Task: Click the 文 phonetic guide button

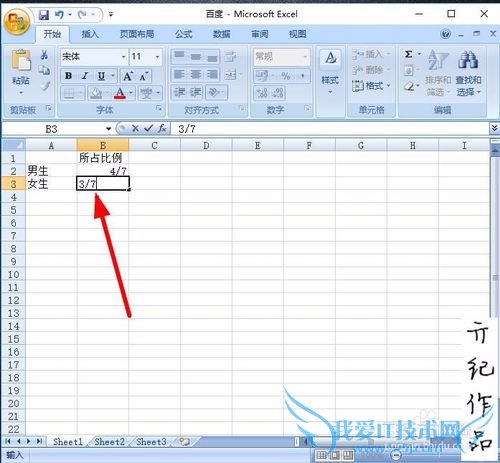Action: [x=146, y=93]
